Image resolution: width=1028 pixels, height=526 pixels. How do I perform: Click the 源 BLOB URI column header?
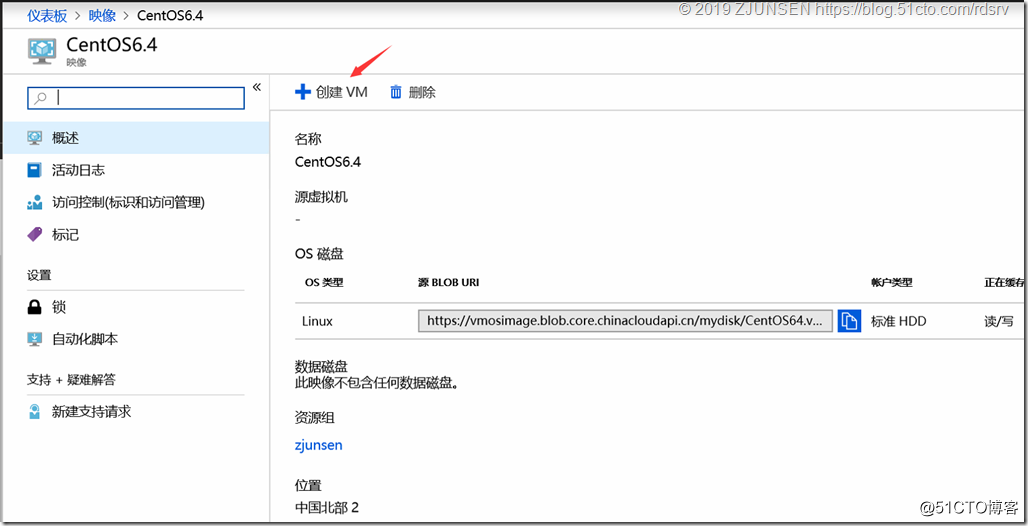(x=448, y=283)
